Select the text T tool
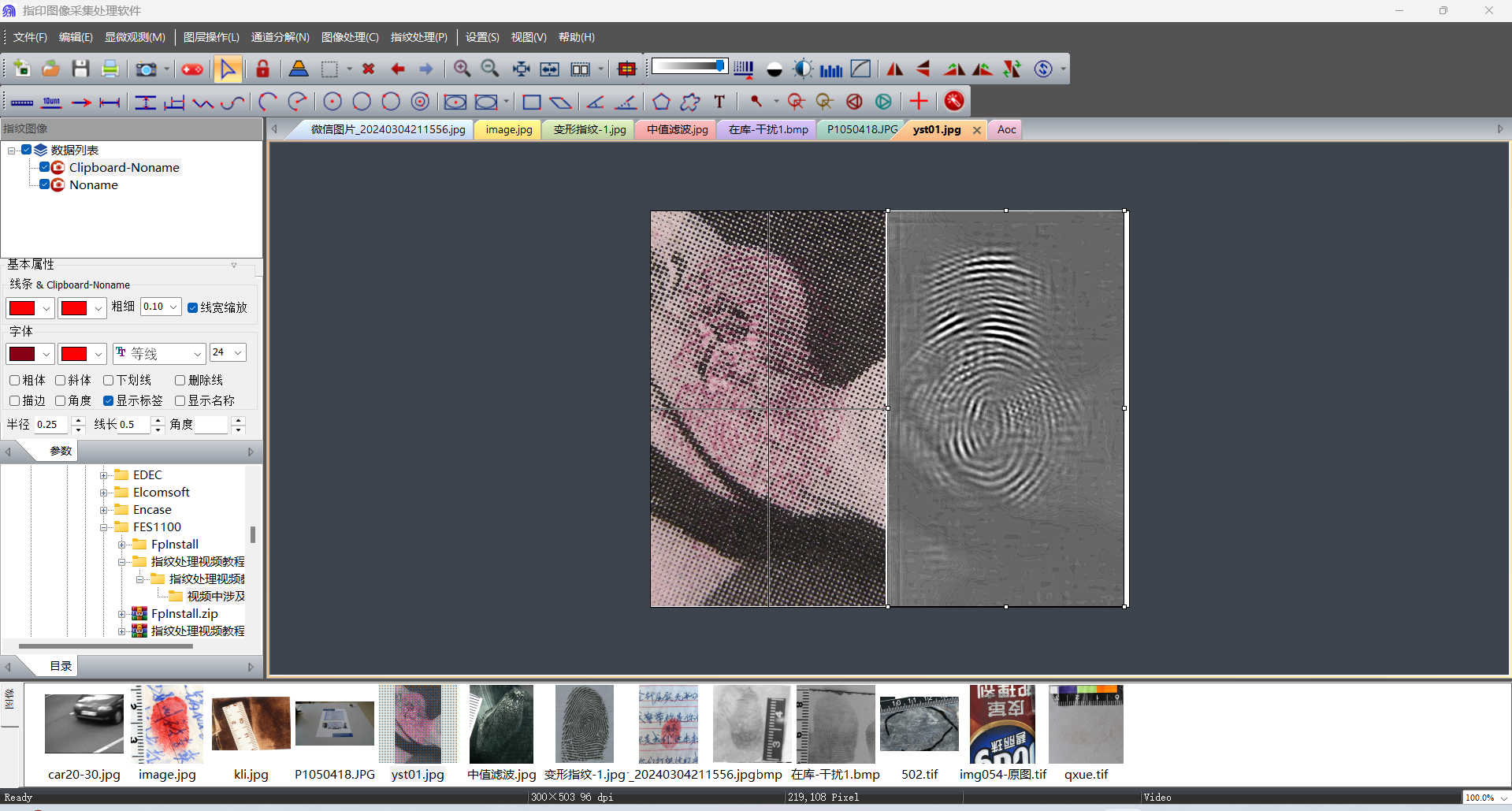Screen dimensions: 1512x811 click(x=719, y=102)
